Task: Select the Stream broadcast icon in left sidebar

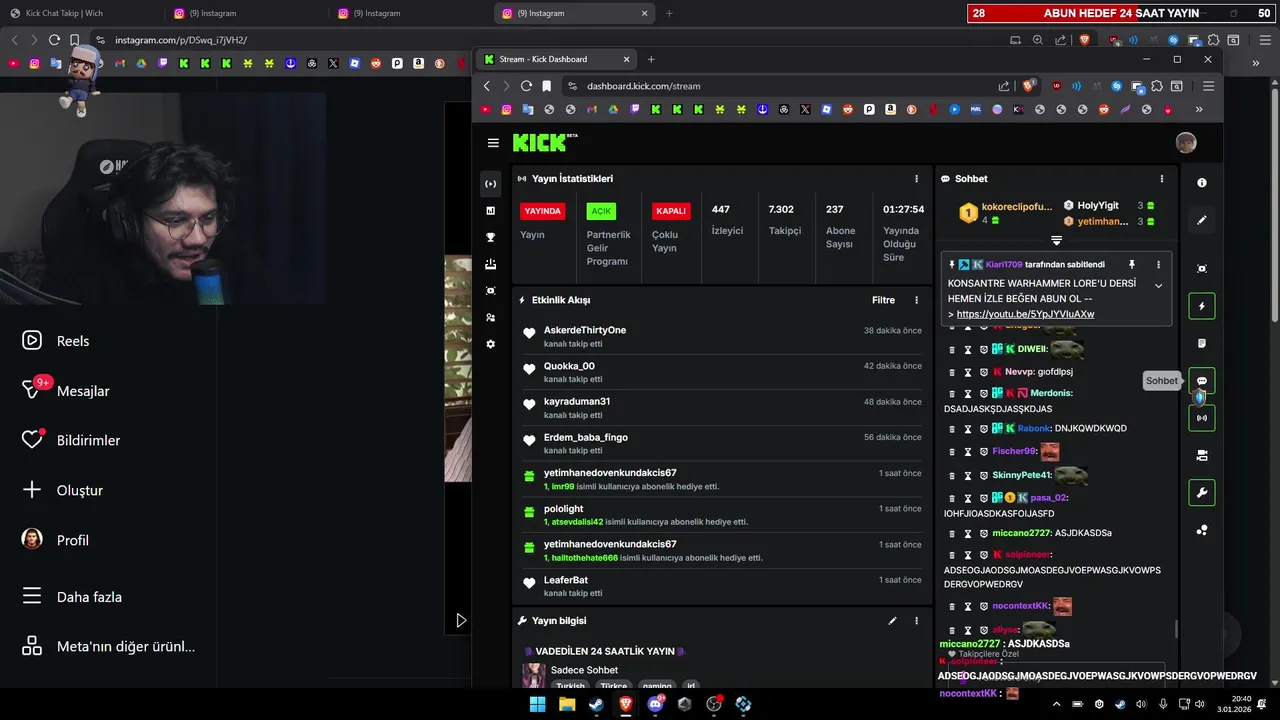Action: (490, 184)
